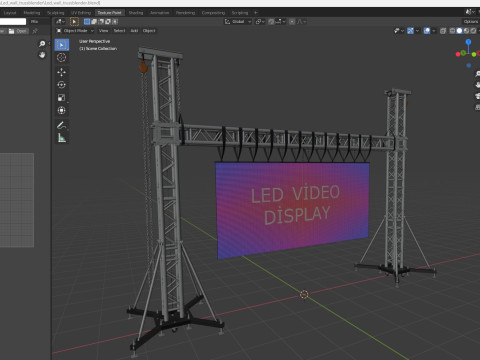
Task: Switch to the Sculpting workspace tab
Action: pyautogui.click(x=56, y=13)
